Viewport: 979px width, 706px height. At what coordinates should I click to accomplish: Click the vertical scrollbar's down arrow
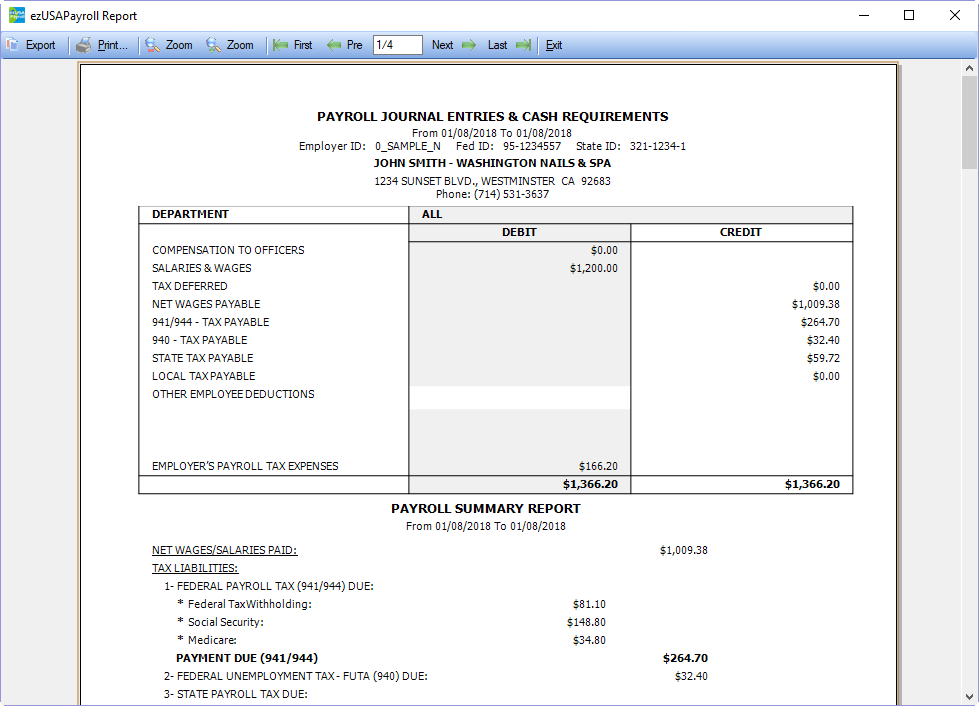pos(969,696)
